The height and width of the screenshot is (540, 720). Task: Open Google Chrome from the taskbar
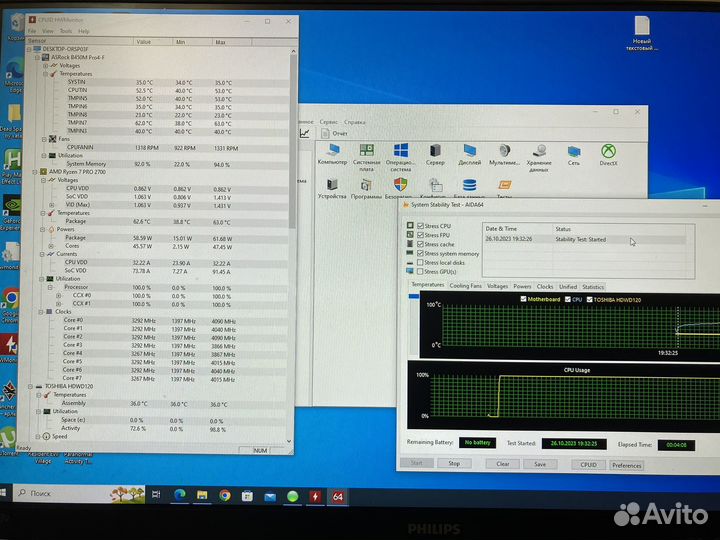(x=225, y=495)
